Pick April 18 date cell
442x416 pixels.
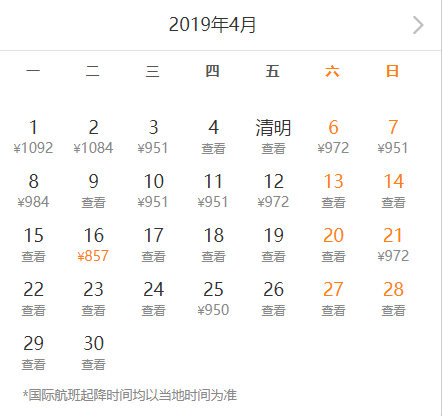point(213,245)
